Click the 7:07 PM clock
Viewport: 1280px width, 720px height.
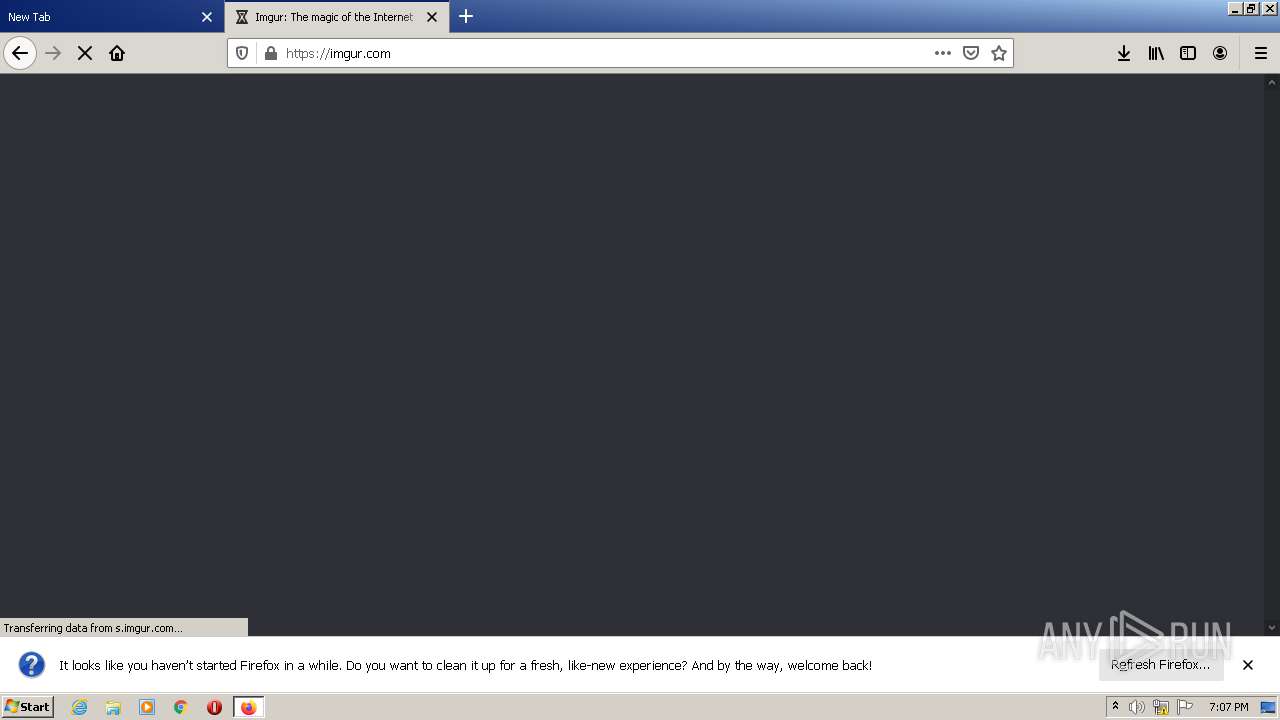[x=1229, y=707]
